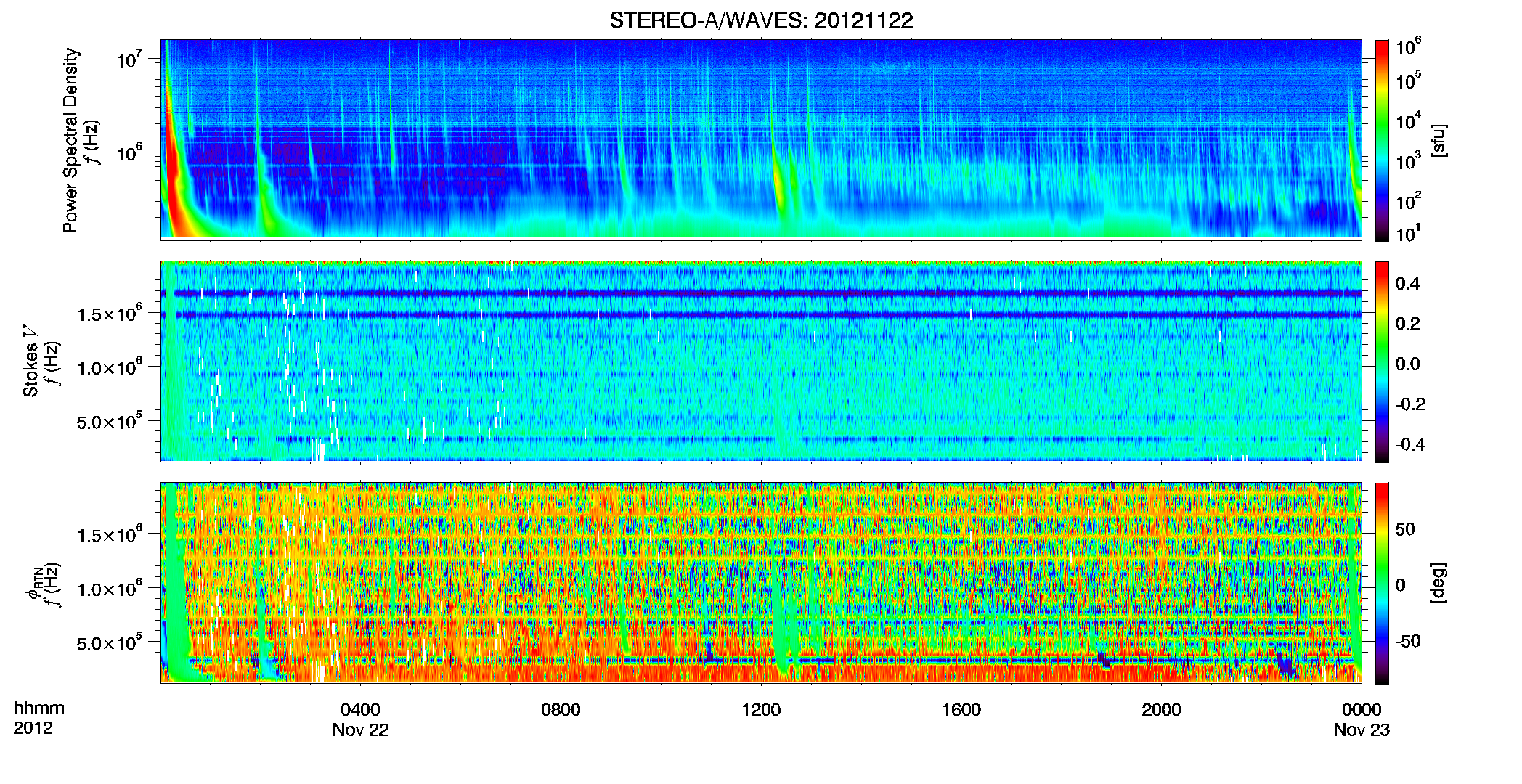
Task: Click the 10^5 value on the sfu colorbar
Action: (x=1408, y=80)
